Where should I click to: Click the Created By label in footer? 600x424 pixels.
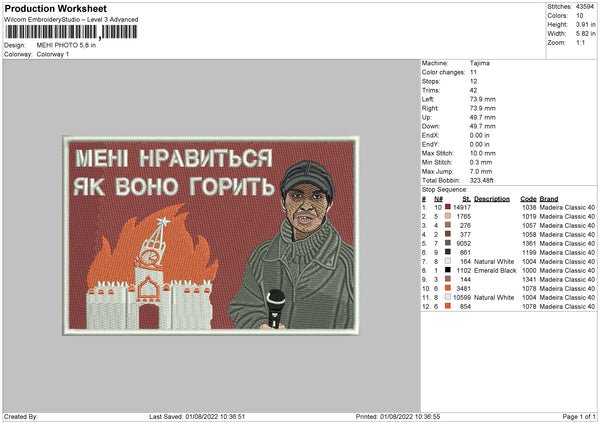tap(21, 416)
